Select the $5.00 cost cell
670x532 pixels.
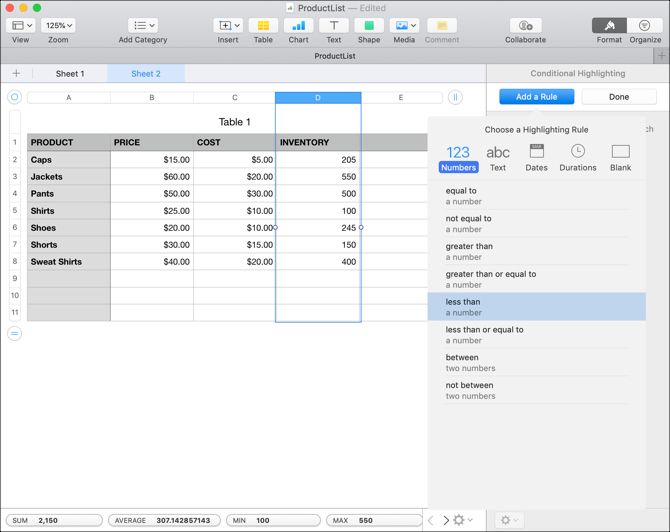click(235, 159)
